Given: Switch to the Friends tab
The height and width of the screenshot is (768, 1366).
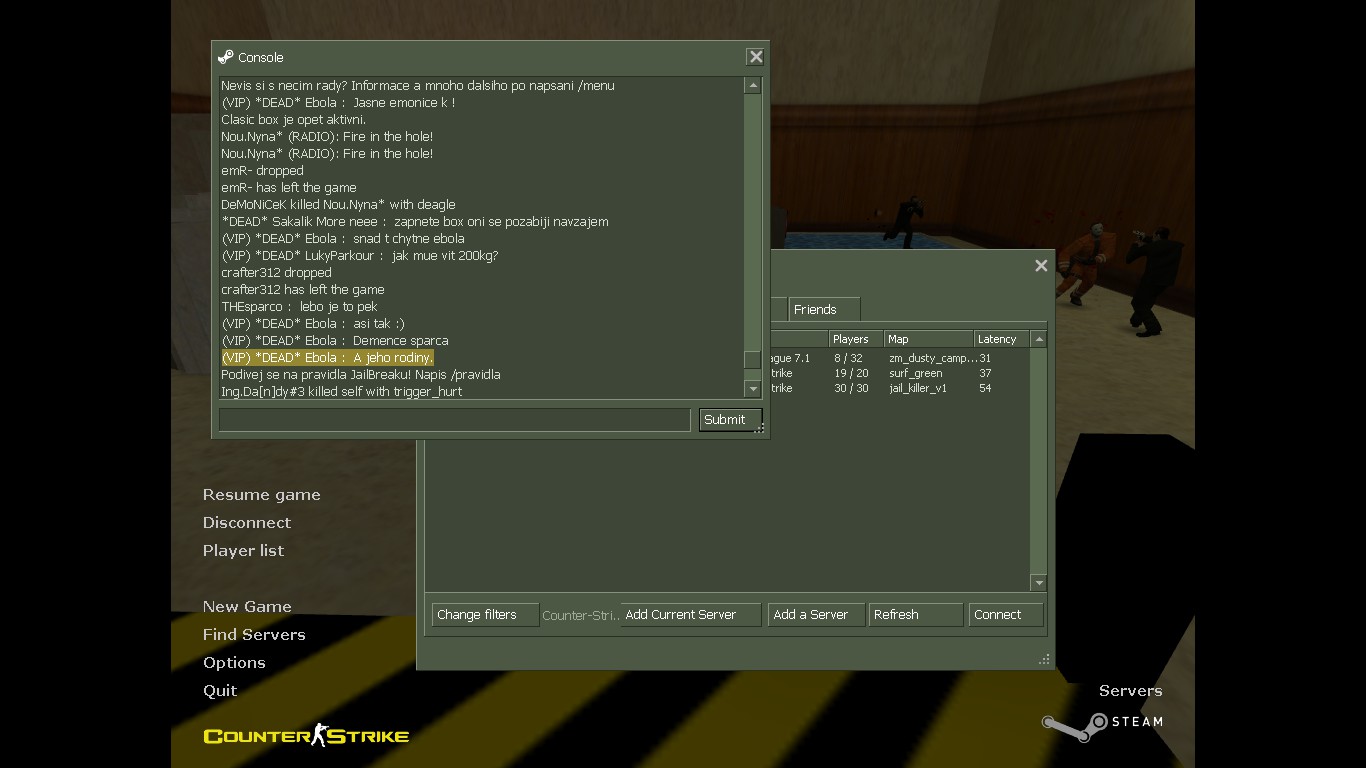Looking at the screenshot, I should (824, 309).
